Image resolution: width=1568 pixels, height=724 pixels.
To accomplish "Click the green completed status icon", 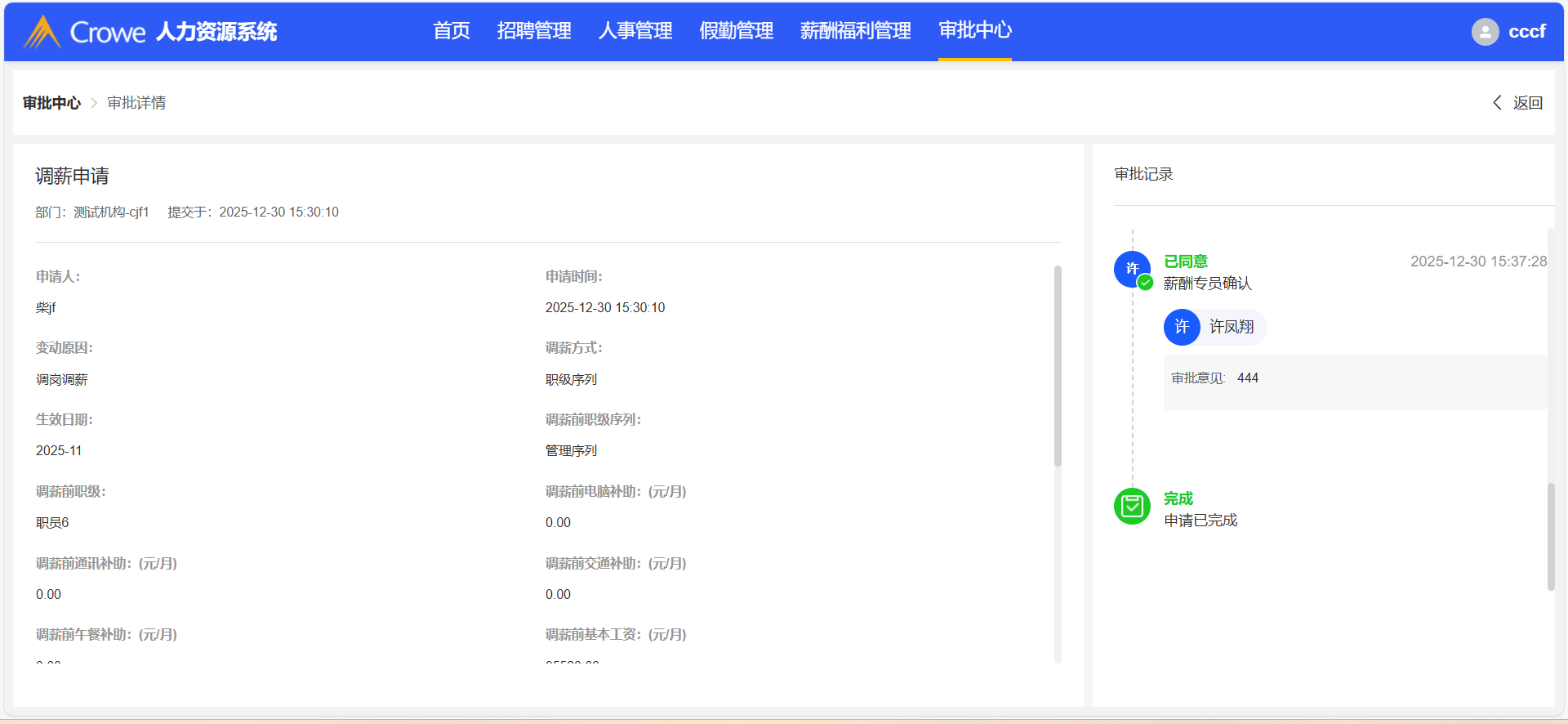I will pos(1133,507).
